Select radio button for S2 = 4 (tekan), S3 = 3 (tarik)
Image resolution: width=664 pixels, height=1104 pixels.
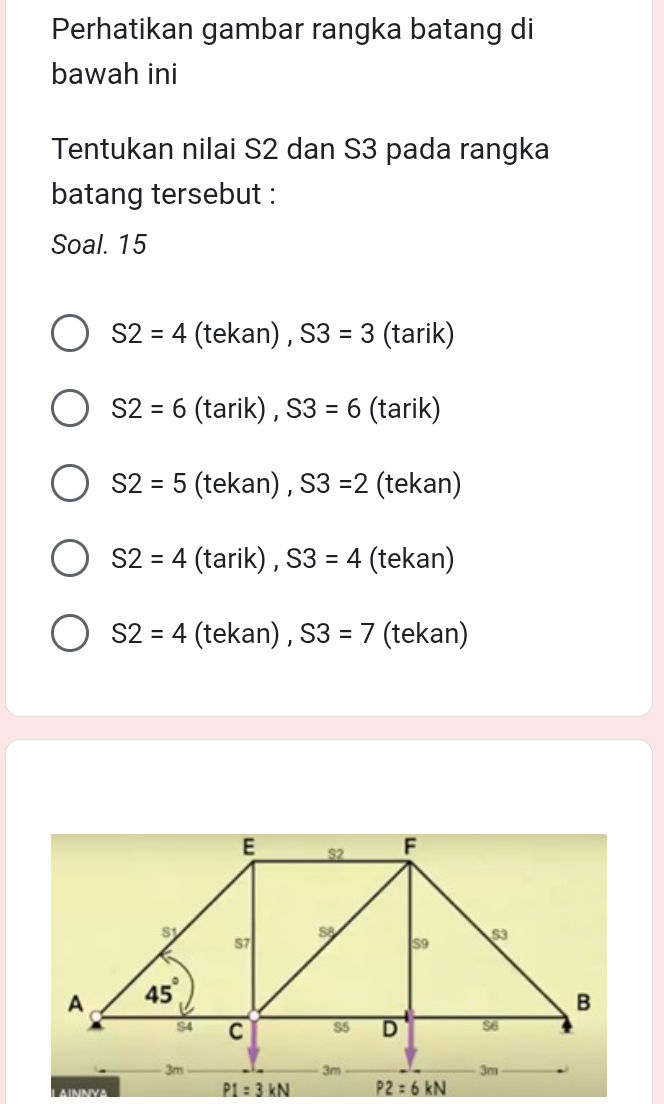[x=69, y=333]
